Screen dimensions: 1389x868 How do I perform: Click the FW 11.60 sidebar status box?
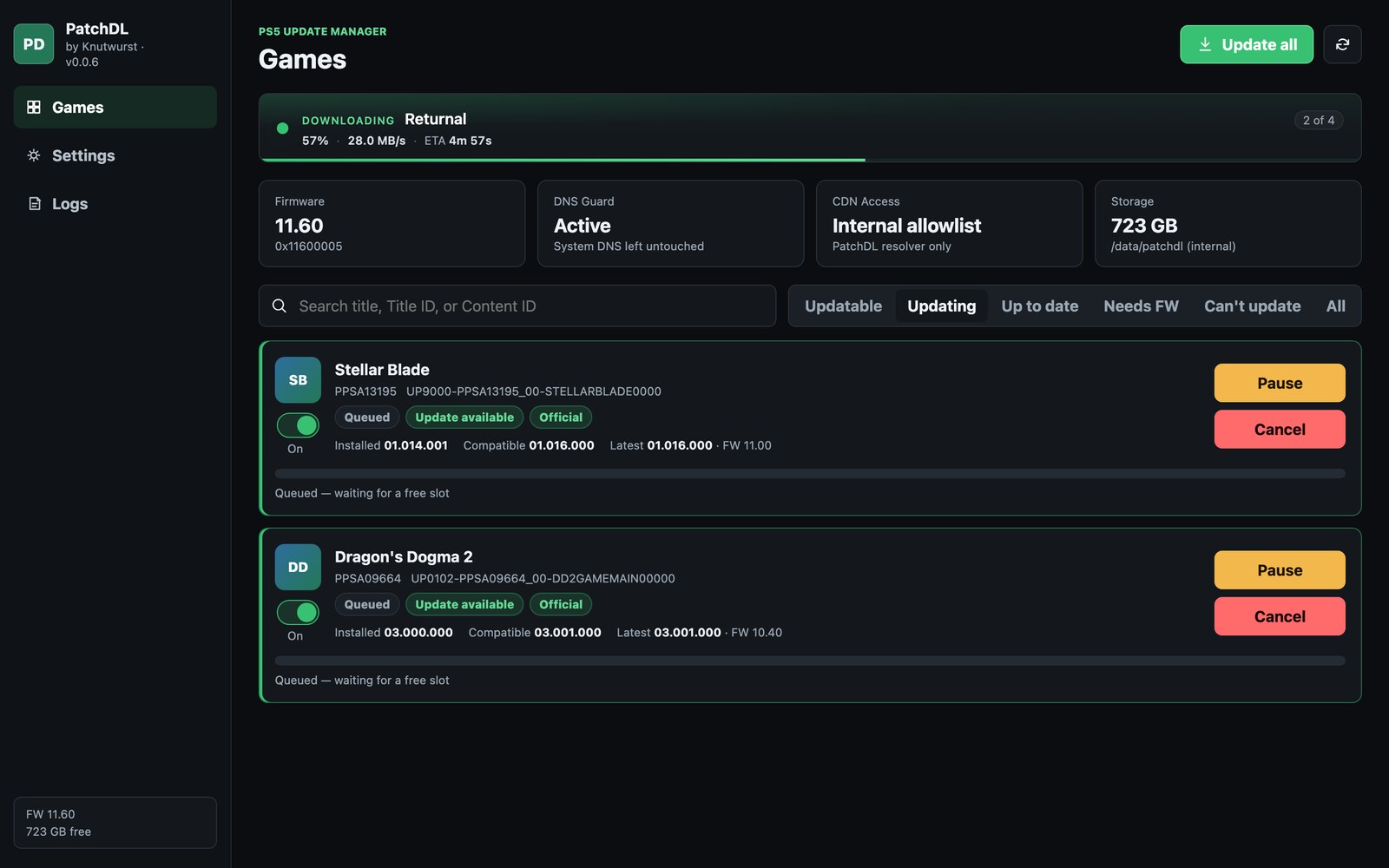coord(115,823)
